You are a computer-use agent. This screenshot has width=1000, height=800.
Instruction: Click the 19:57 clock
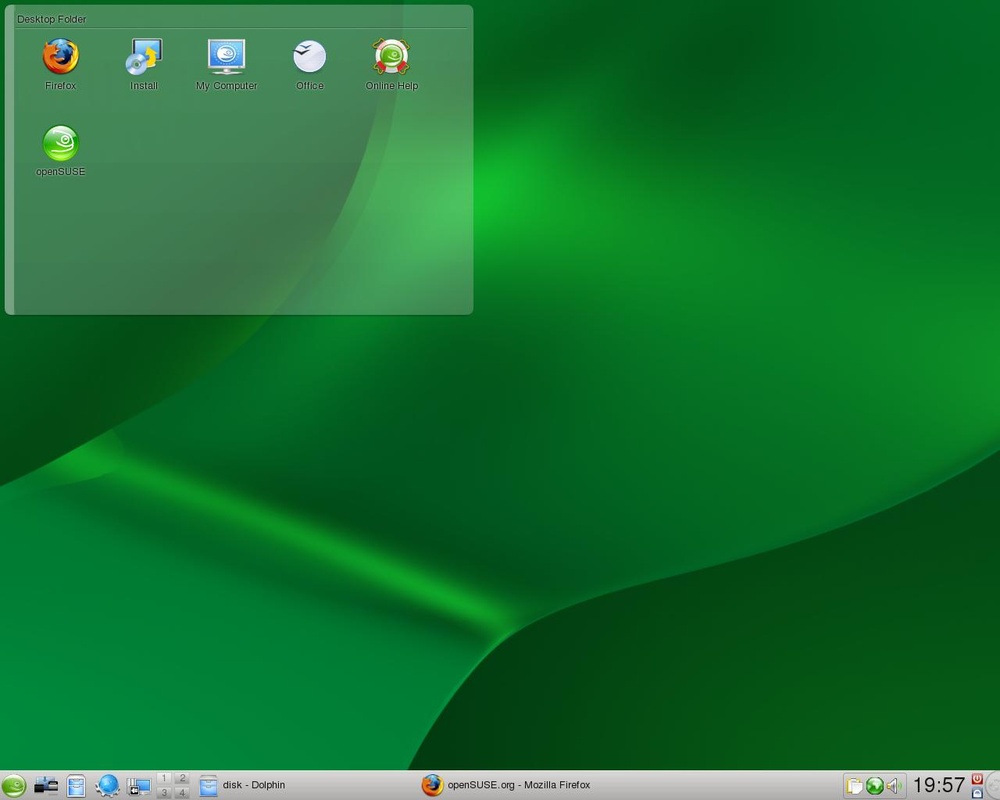pyautogui.click(x=939, y=785)
